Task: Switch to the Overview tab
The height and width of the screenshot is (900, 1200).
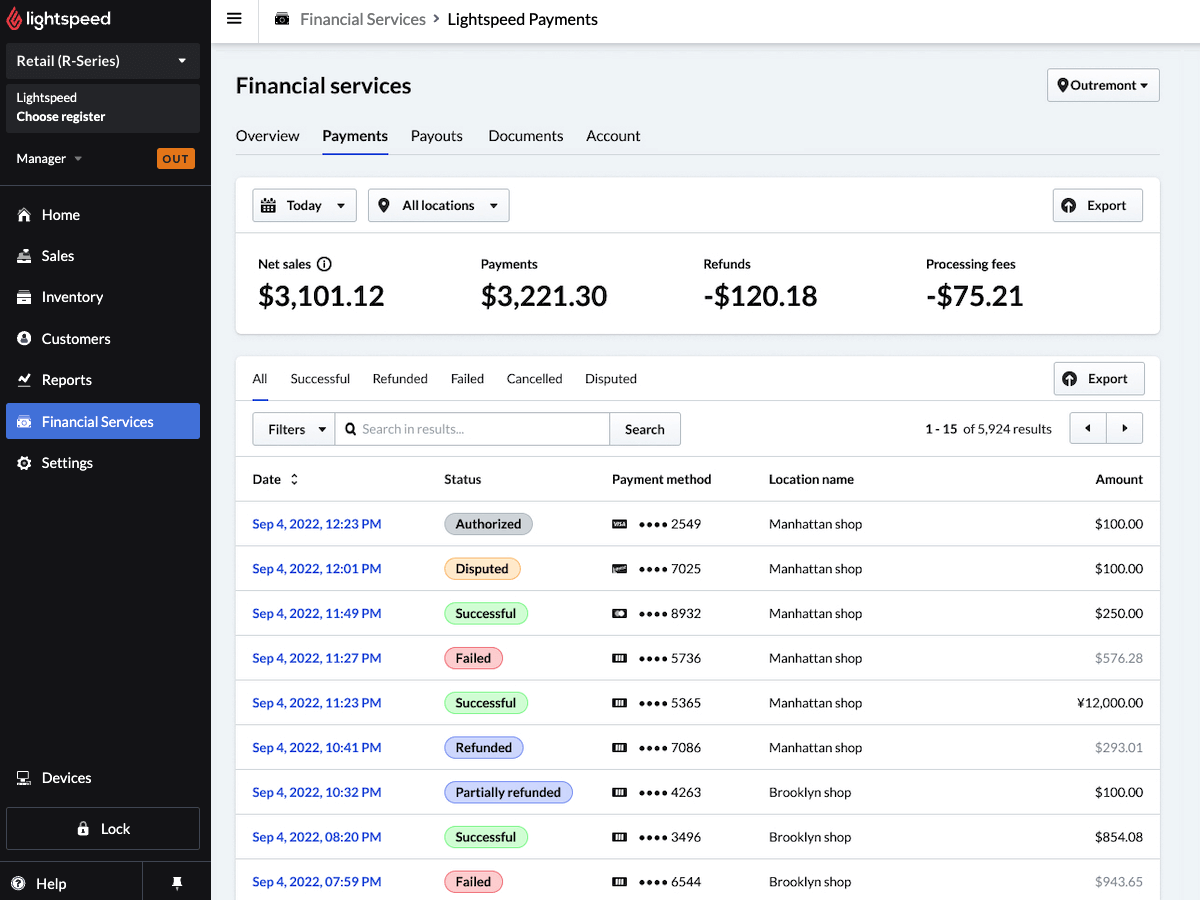Action: click(x=267, y=136)
